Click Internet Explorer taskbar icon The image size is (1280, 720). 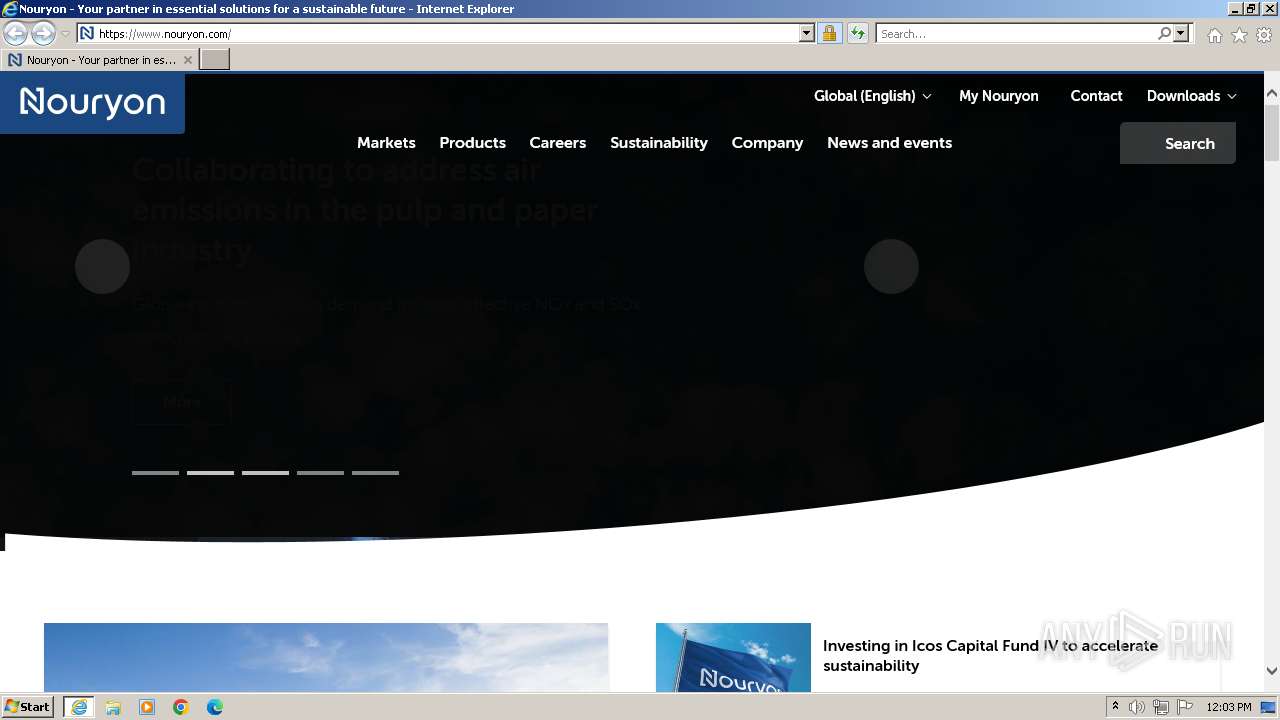pyautogui.click(x=79, y=707)
